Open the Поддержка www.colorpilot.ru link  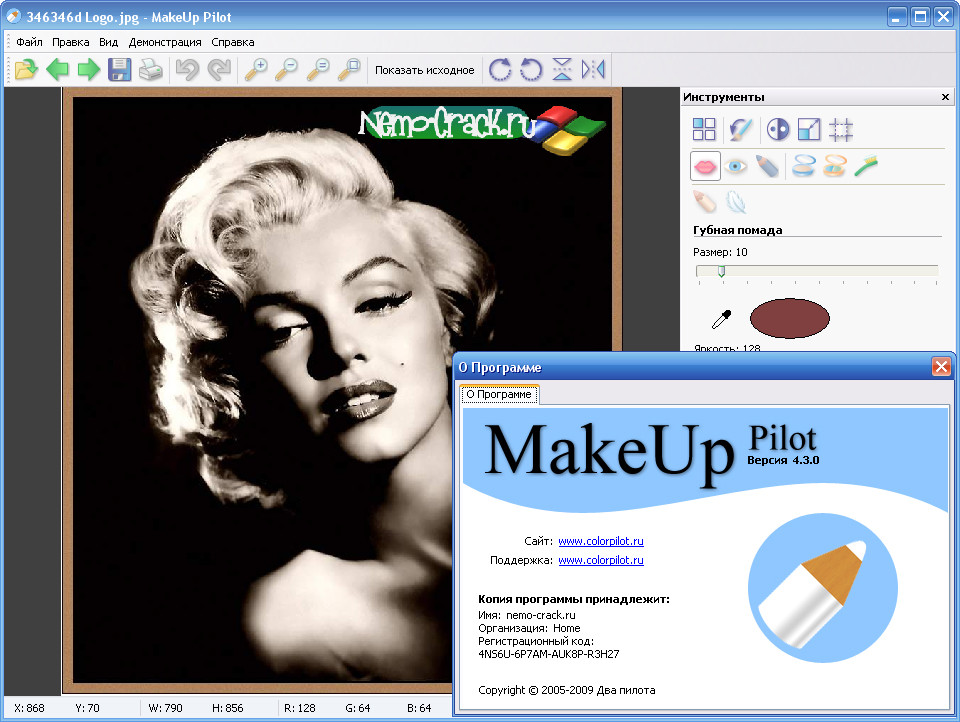pyautogui.click(x=601, y=560)
